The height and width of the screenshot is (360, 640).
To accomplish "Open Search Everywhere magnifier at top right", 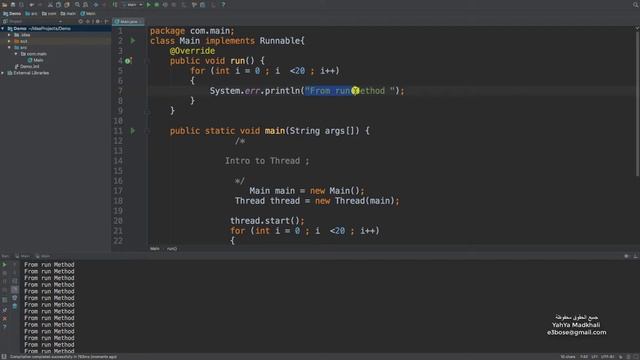I will click(x=636, y=4).
